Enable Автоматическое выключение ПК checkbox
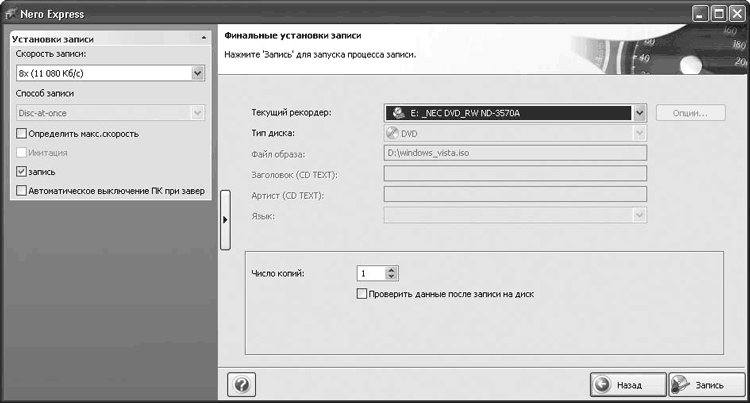Screen dimensions: 750x403 click(x=22, y=190)
